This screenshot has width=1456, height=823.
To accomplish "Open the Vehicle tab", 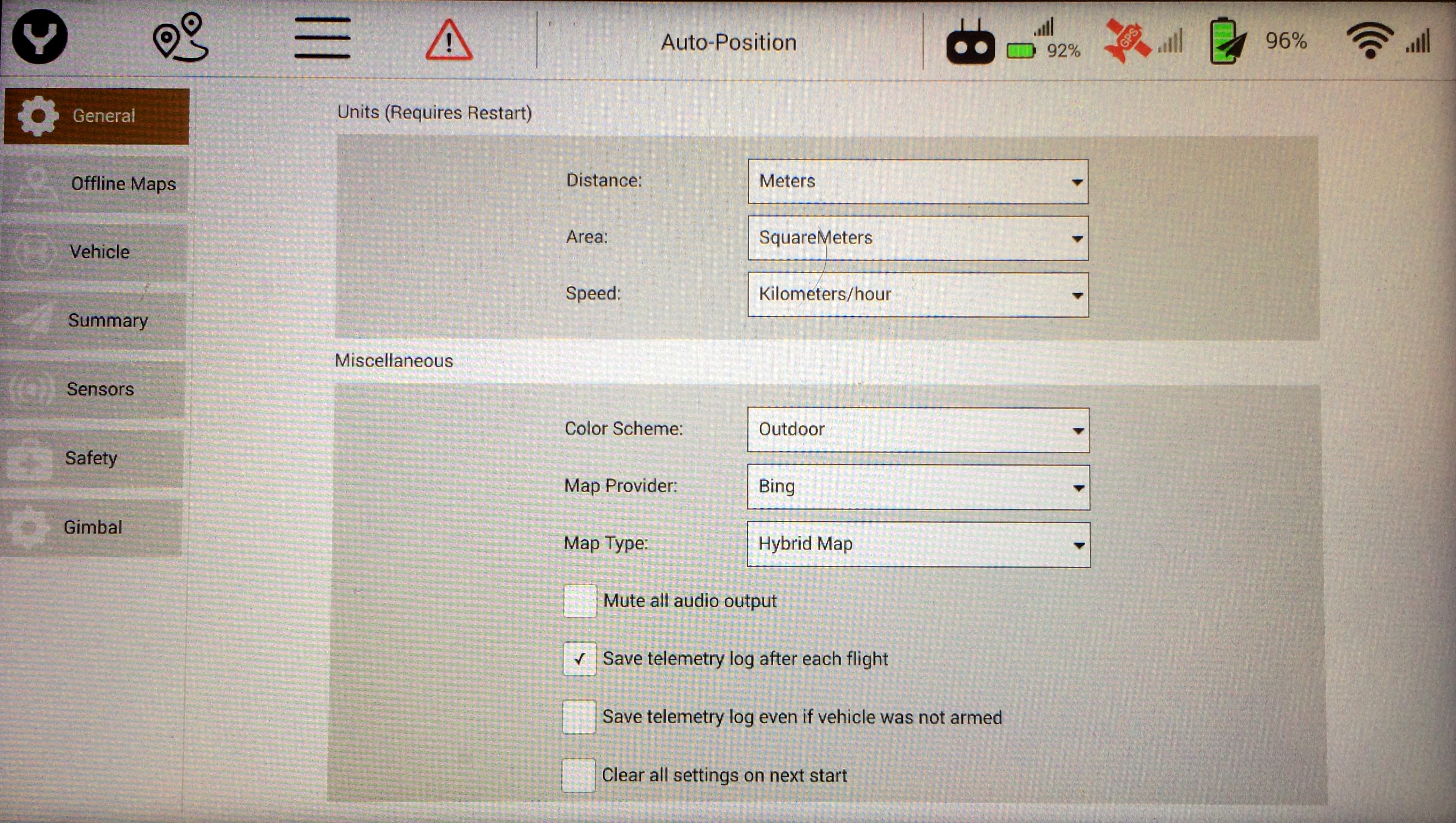I will (94, 252).
